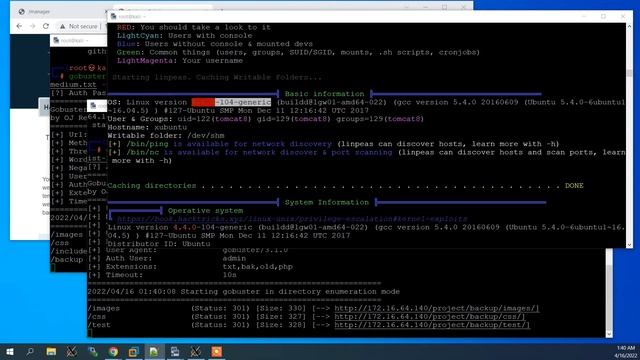Click 'Starting gobuster in directory enumeration' line
The image size is (640, 360).
tap(243, 292)
